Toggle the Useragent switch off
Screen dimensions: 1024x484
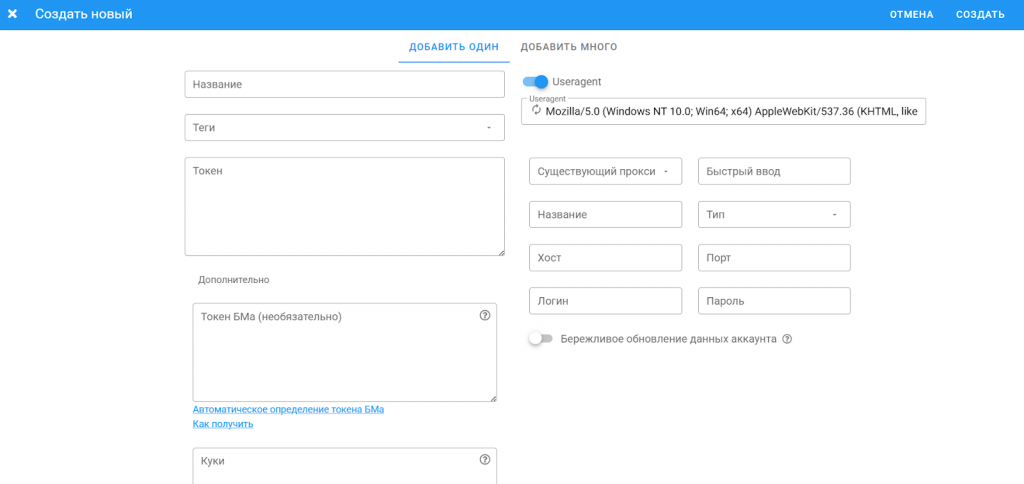pyautogui.click(x=537, y=82)
